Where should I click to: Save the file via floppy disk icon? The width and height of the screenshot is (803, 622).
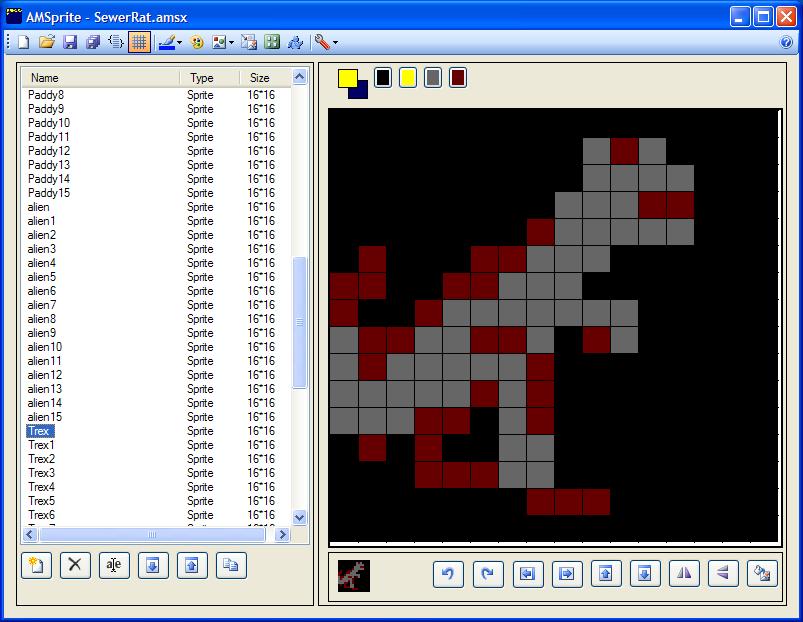tap(70, 42)
